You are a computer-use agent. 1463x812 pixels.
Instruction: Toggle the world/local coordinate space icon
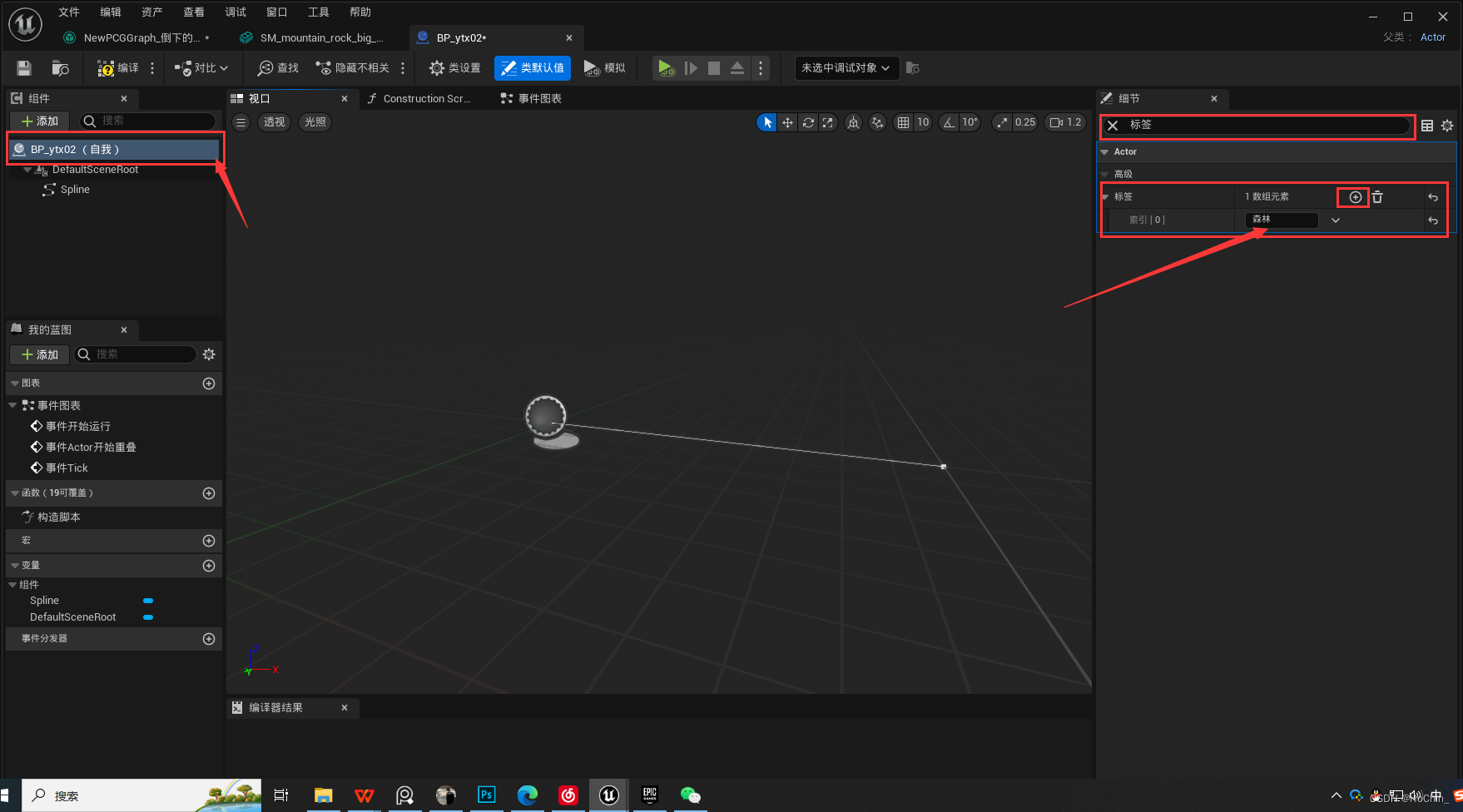point(854,122)
